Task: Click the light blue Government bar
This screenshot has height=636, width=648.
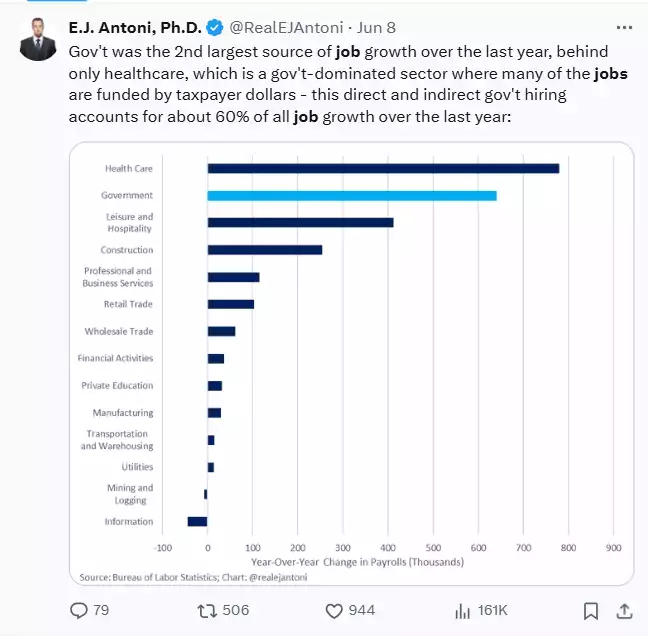Action: click(351, 195)
